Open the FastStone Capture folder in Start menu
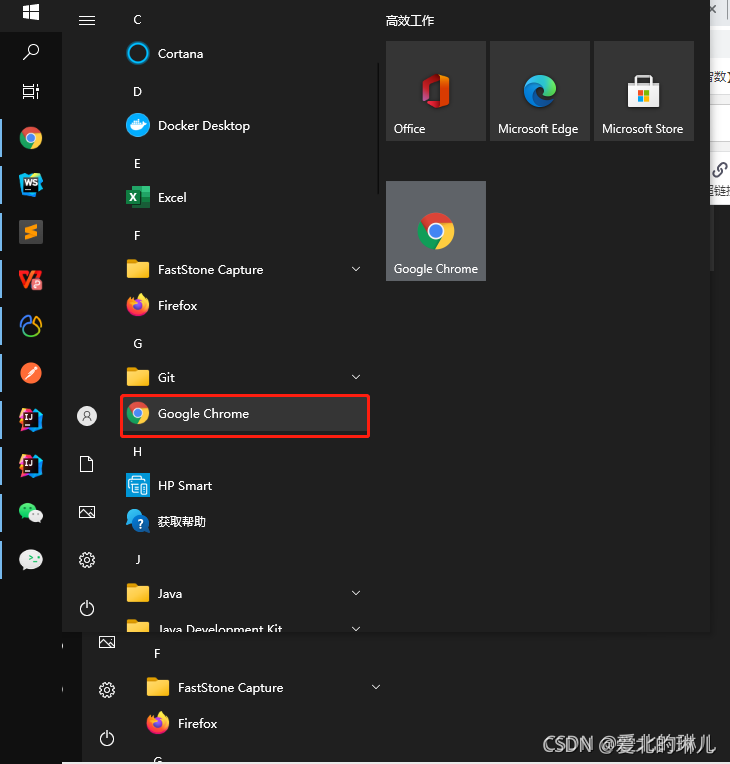The height and width of the screenshot is (764, 730). pyautogui.click(x=246, y=269)
